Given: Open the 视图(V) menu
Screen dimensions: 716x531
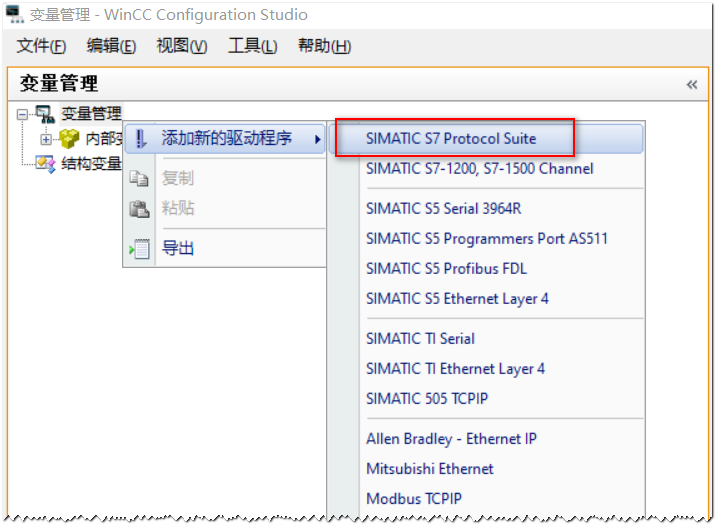Looking at the screenshot, I should click(x=182, y=46).
